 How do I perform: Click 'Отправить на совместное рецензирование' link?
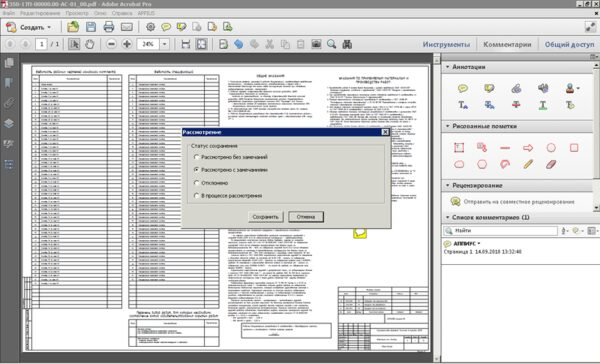point(519,202)
